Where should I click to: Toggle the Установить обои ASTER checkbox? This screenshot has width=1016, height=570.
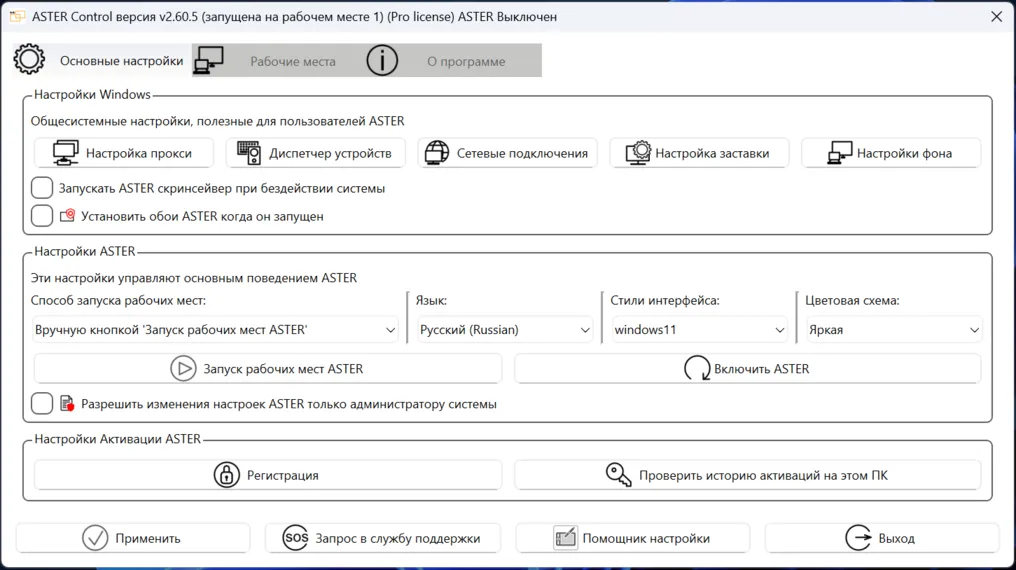coord(42,216)
